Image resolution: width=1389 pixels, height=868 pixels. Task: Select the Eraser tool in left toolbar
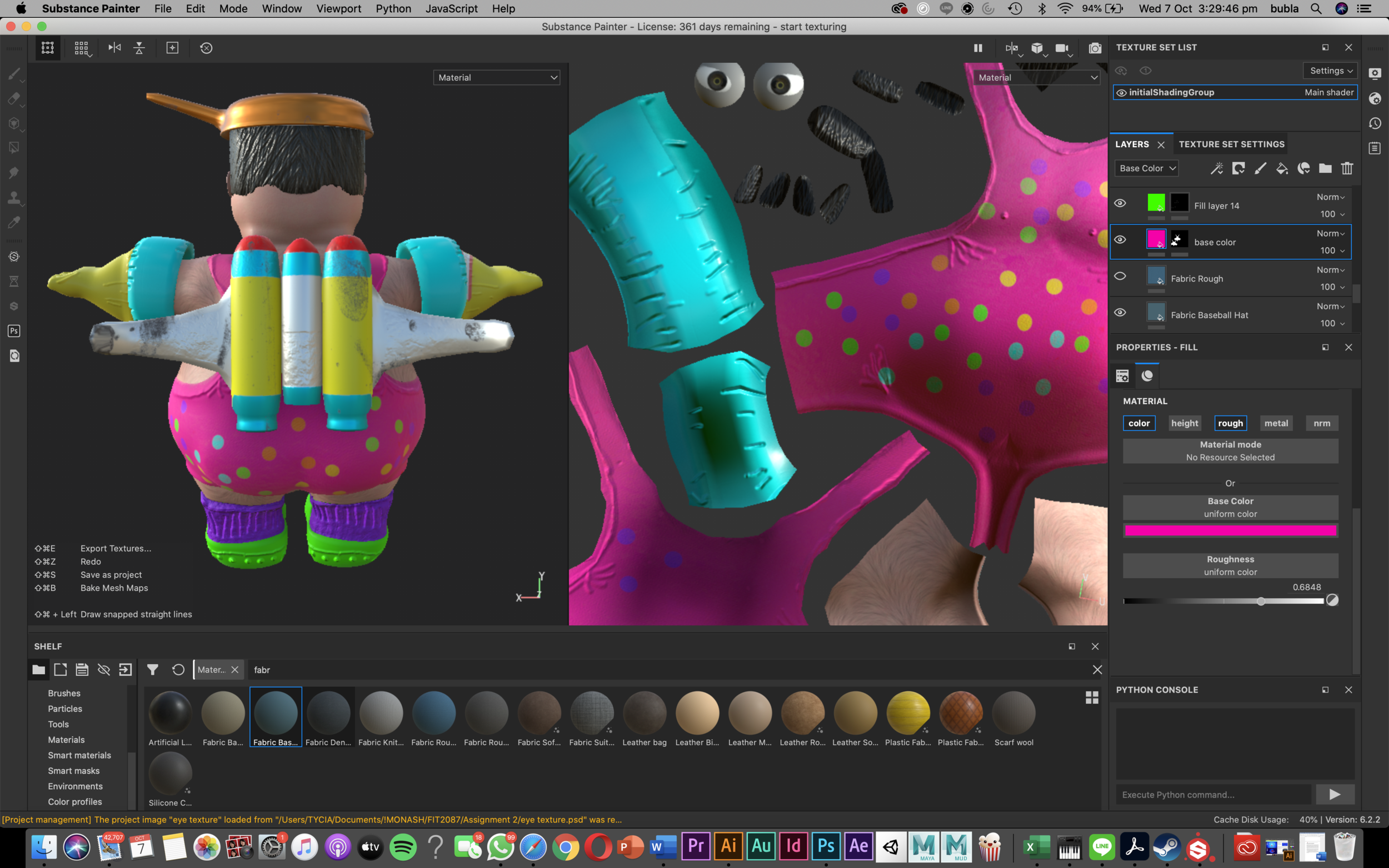click(x=14, y=99)
